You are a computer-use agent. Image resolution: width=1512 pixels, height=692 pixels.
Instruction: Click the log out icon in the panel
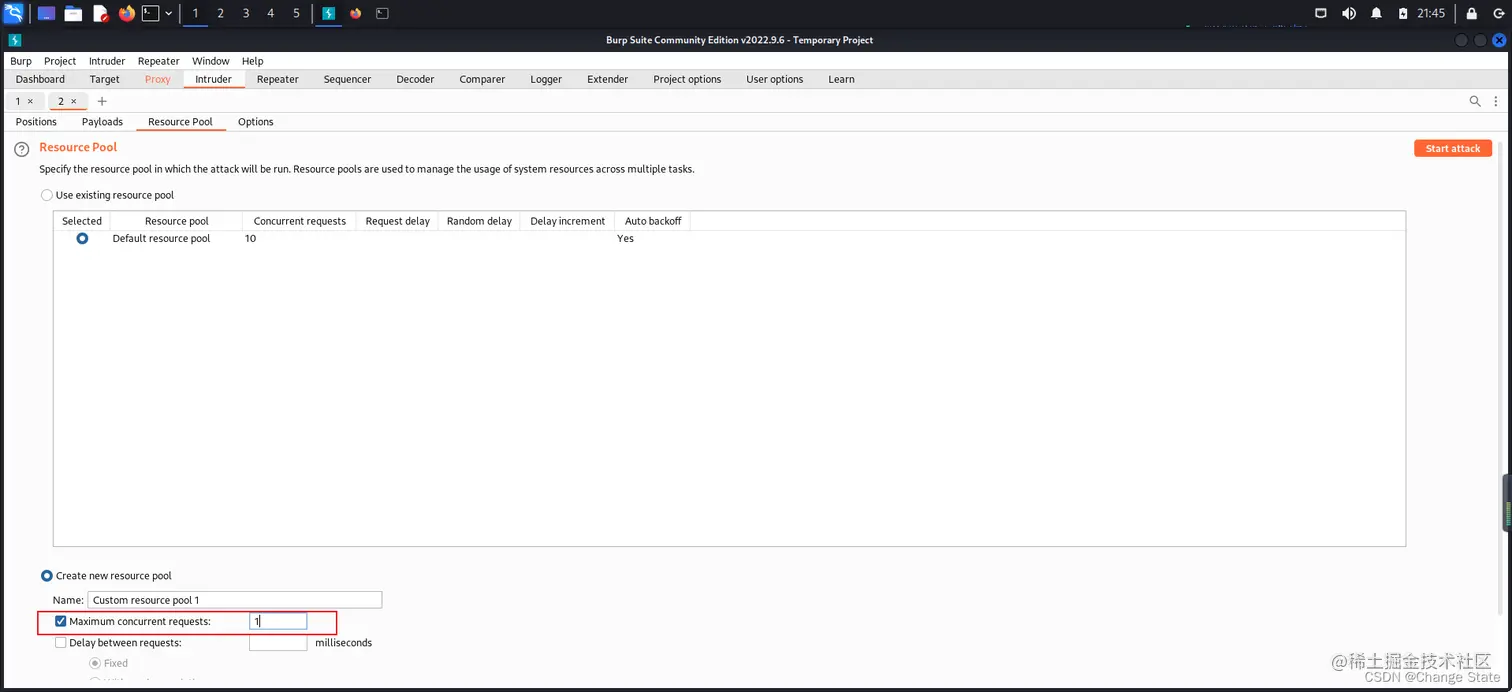pos(1497,13)
